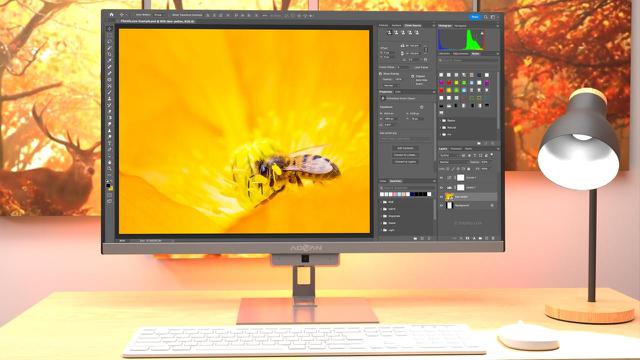640x360 pixels.
Task: Expand the Light swatch folder
Action: 381,230
